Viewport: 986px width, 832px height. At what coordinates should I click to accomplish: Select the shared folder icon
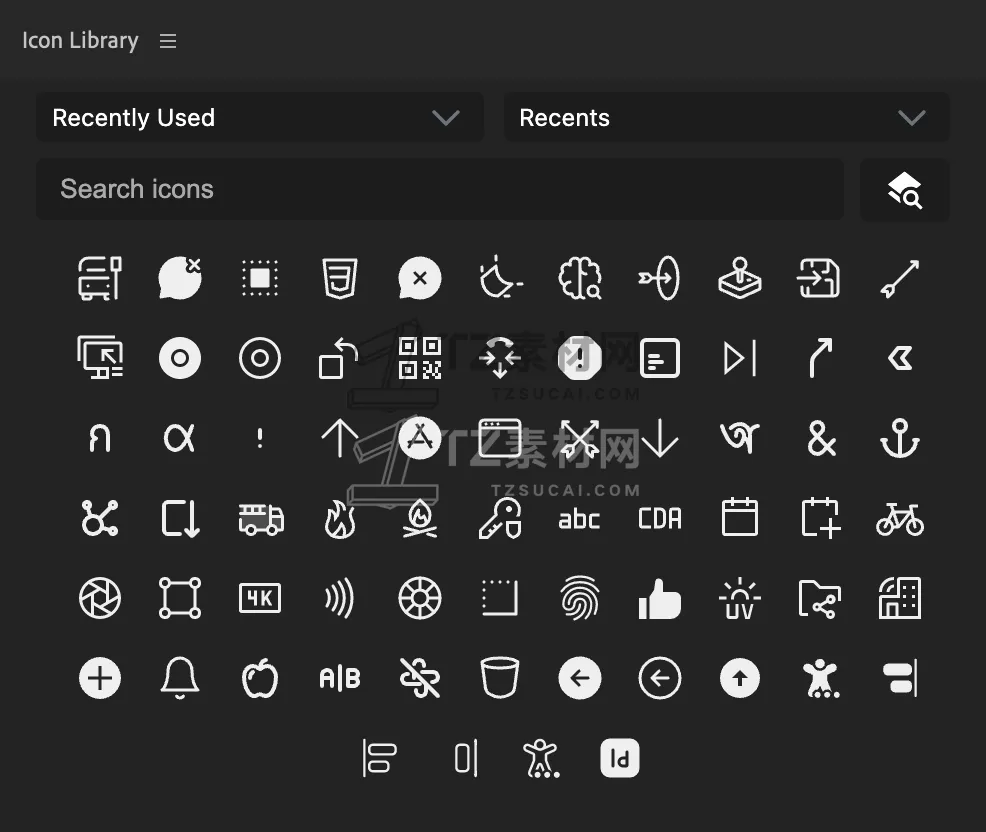click(x=820, y=599)
